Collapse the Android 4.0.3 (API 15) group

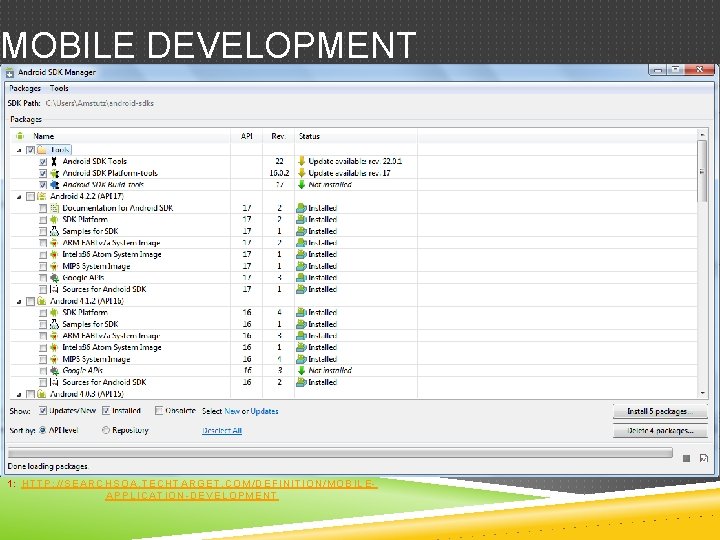point(19,394)
